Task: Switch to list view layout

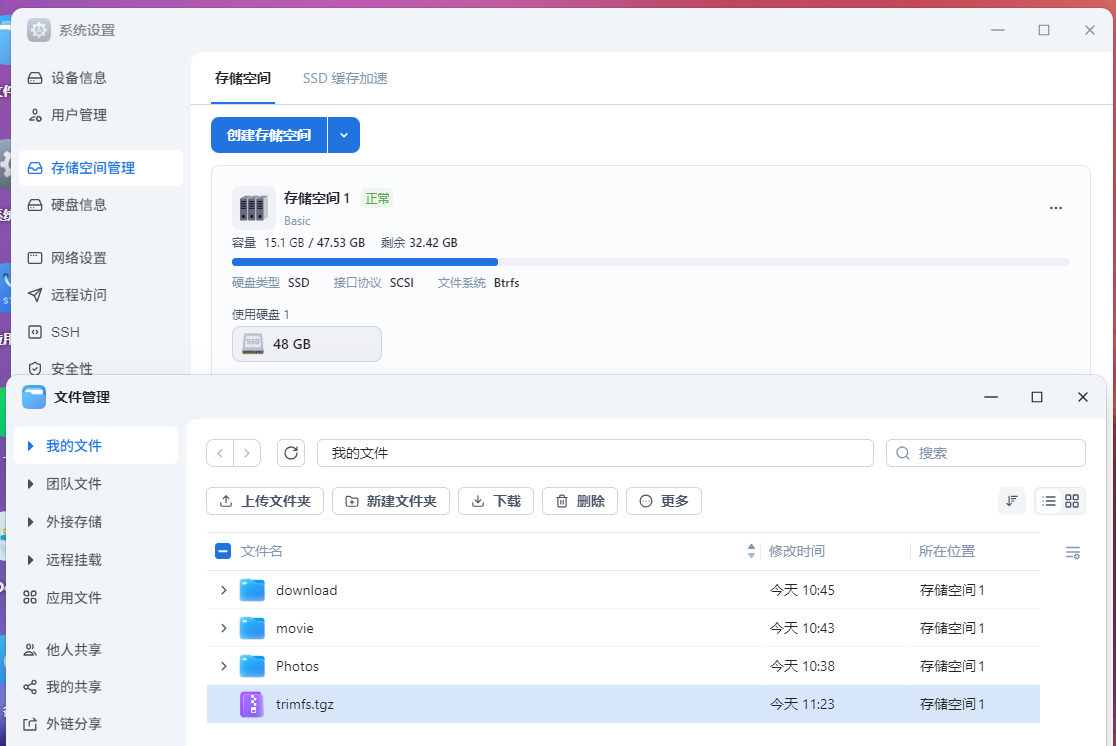Action: click(1049, 501)
